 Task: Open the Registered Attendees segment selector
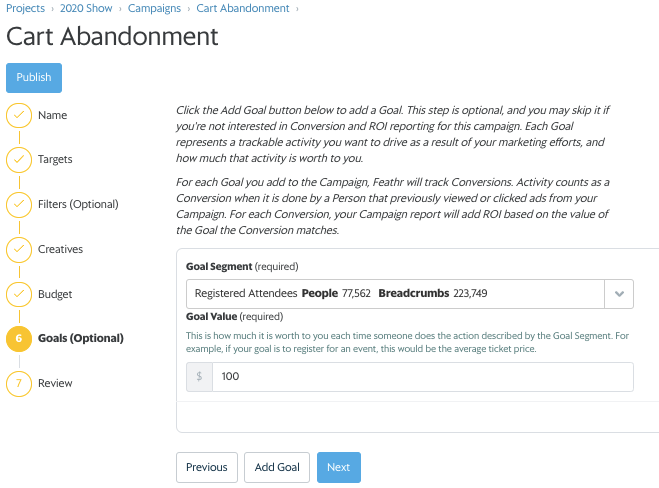click(x=395, y=294)
